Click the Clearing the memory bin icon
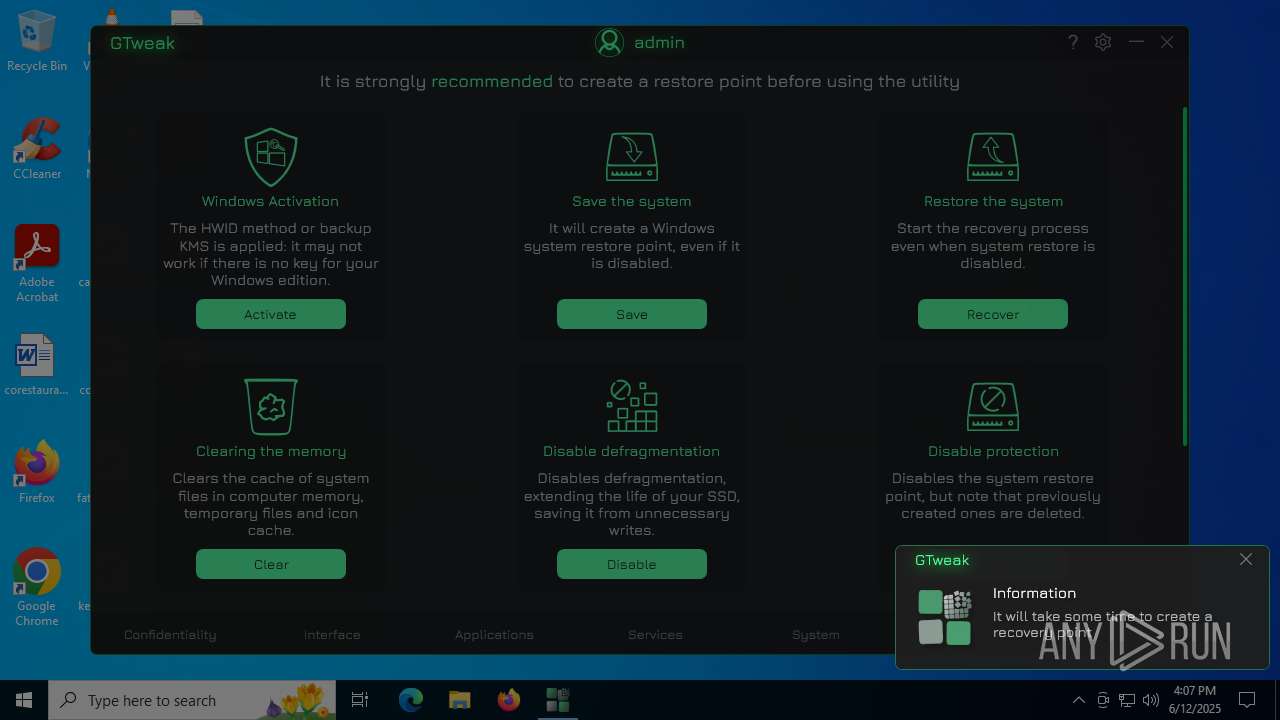 pyautogui.click(x=271, y=406)
